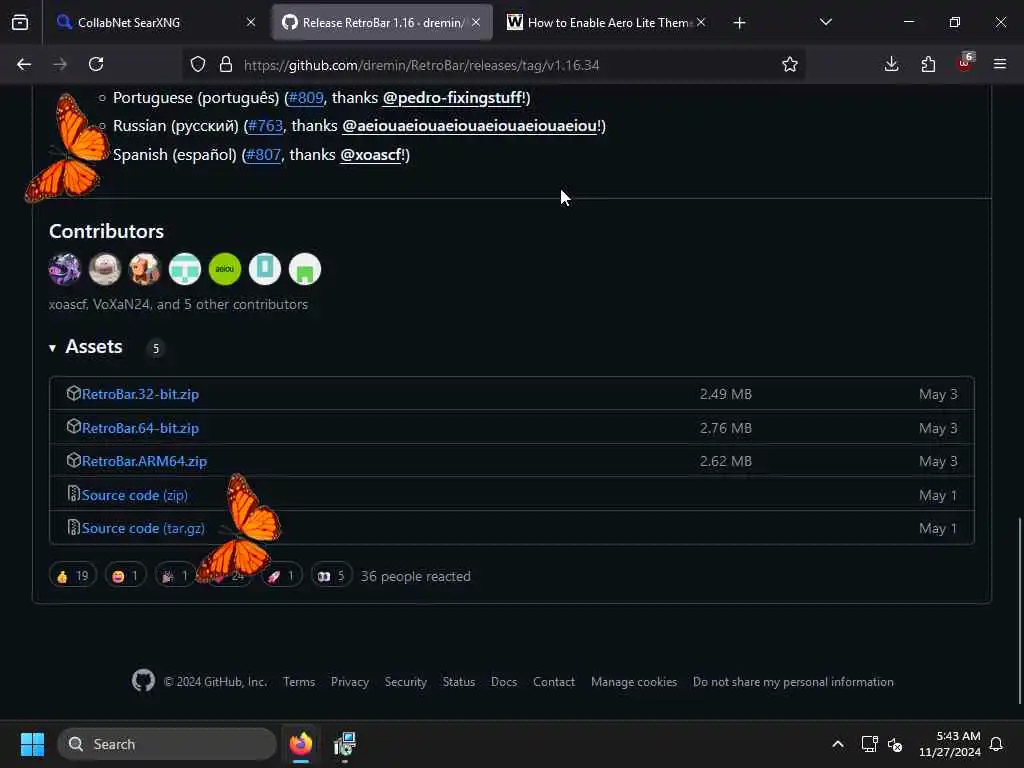Reload the current page
This screenshot has width=1024, height=768.
tap(96, 64)
